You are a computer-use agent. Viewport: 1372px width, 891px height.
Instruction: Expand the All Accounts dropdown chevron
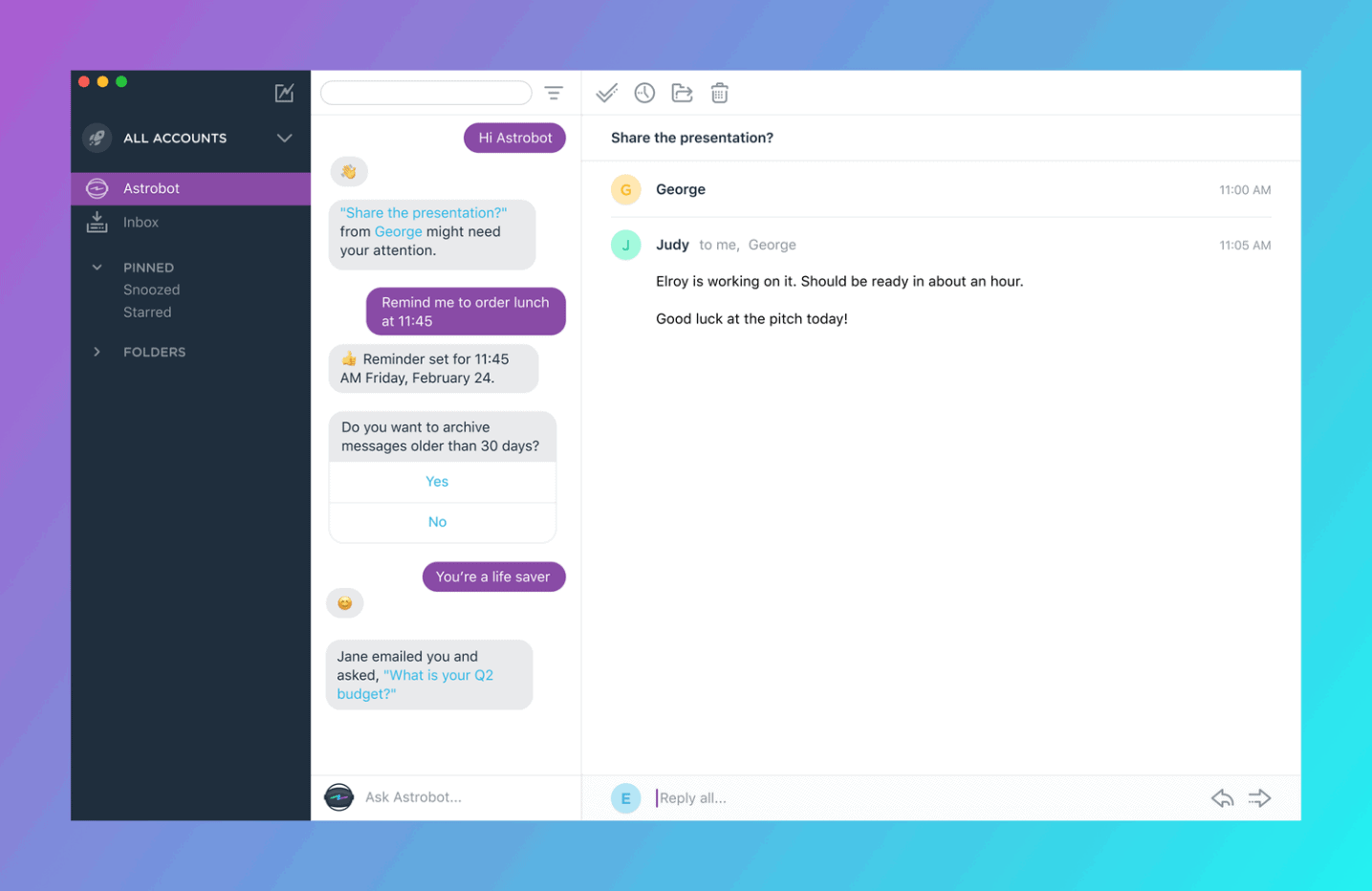tap(284, 138)
